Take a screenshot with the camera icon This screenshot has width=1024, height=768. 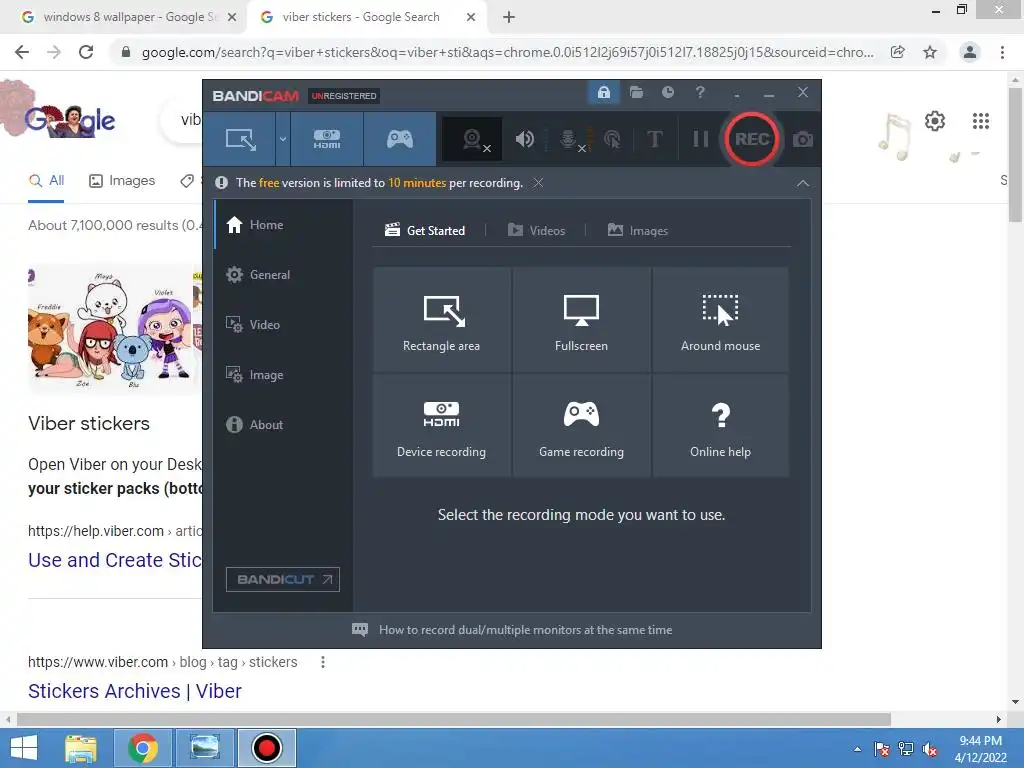803,139
